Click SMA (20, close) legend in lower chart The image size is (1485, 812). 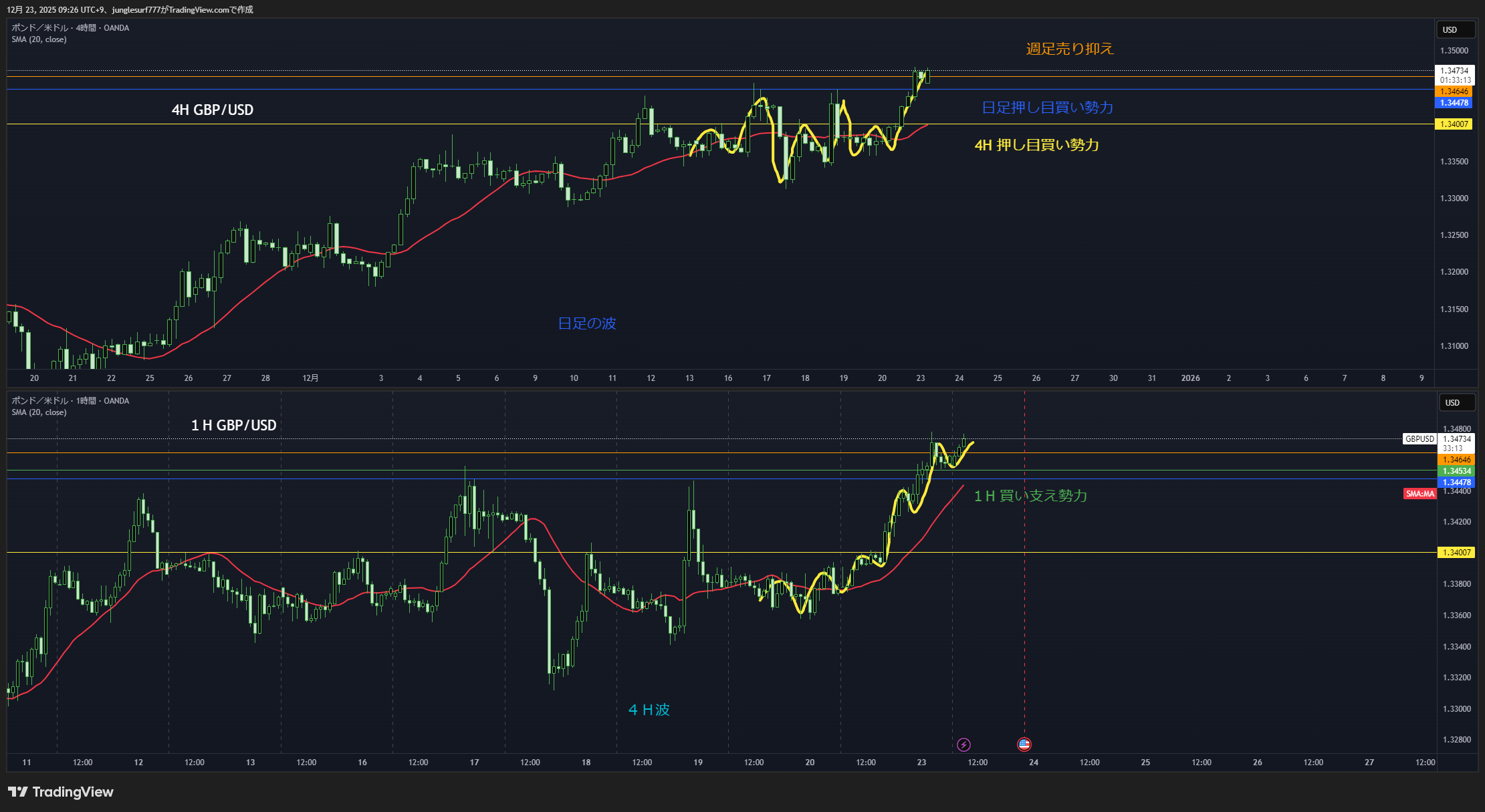[39, 412]
